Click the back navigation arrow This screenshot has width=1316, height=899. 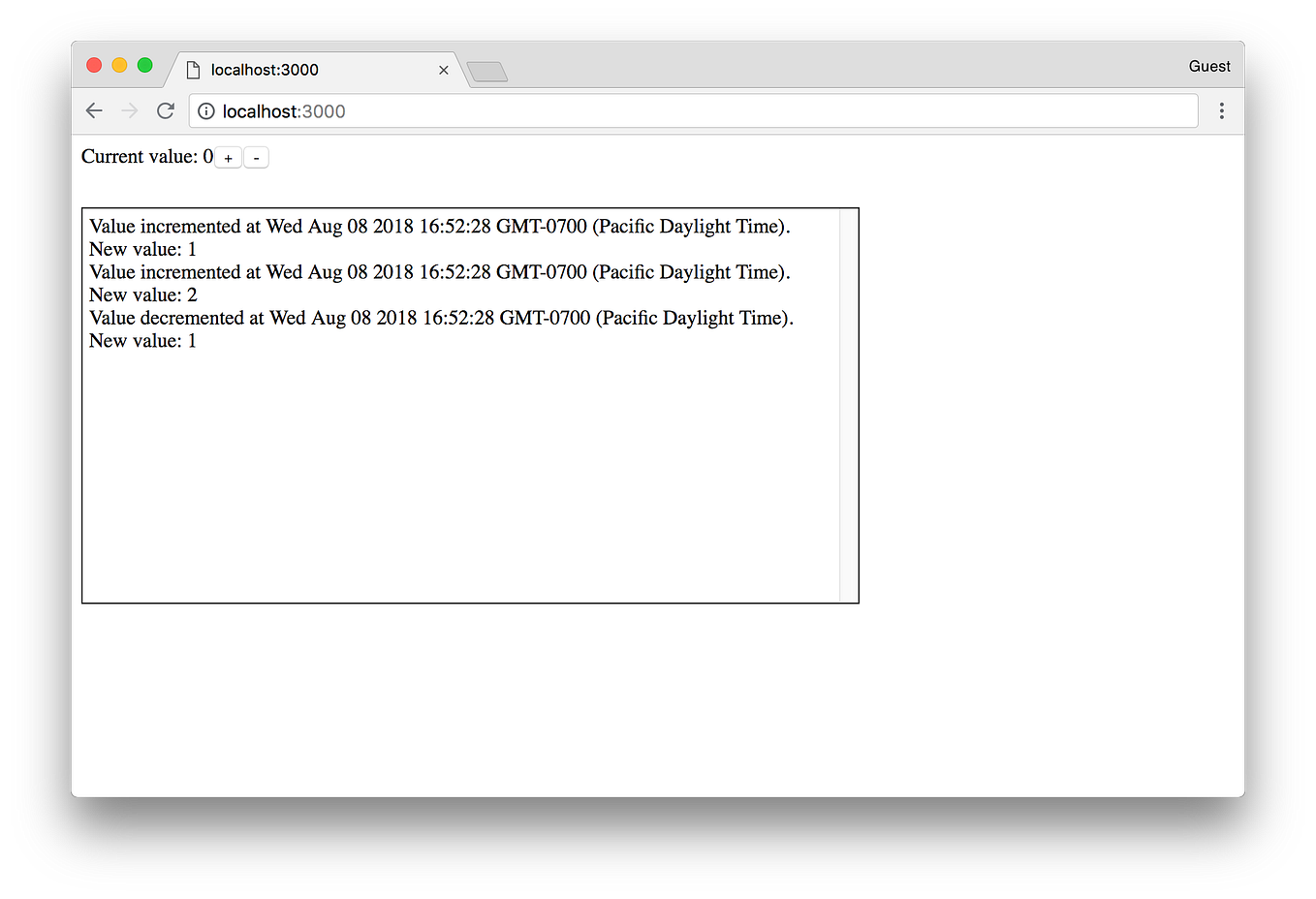coord(93,110)
